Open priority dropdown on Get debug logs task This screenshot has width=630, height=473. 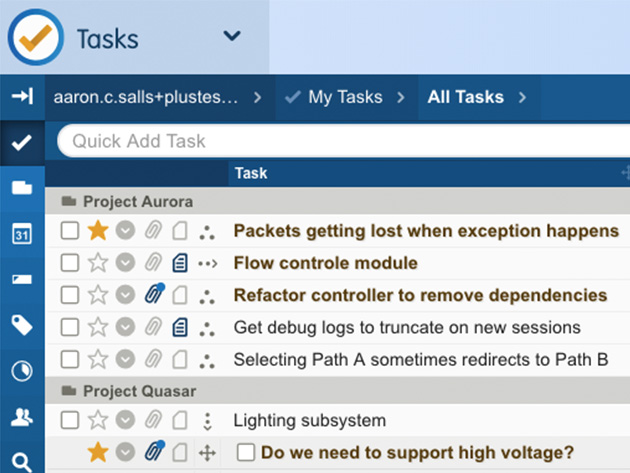[125, 327]
